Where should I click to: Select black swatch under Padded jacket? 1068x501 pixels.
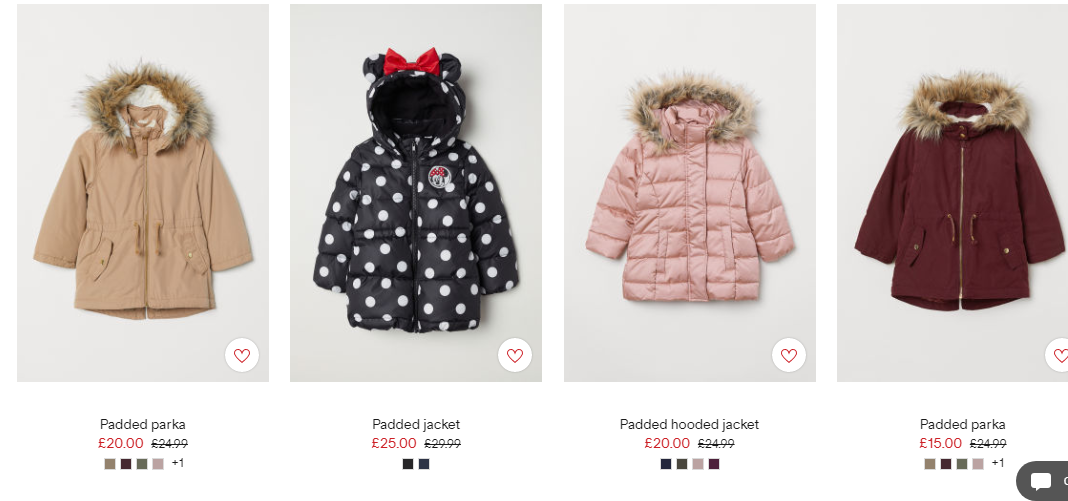click(408, 464)
